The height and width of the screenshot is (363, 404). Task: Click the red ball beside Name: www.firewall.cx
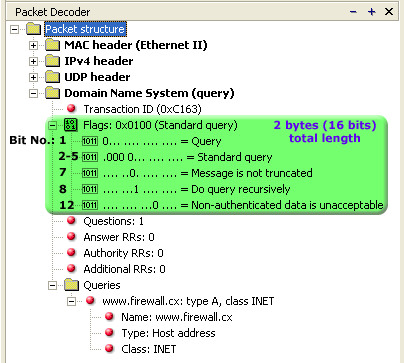109,316
